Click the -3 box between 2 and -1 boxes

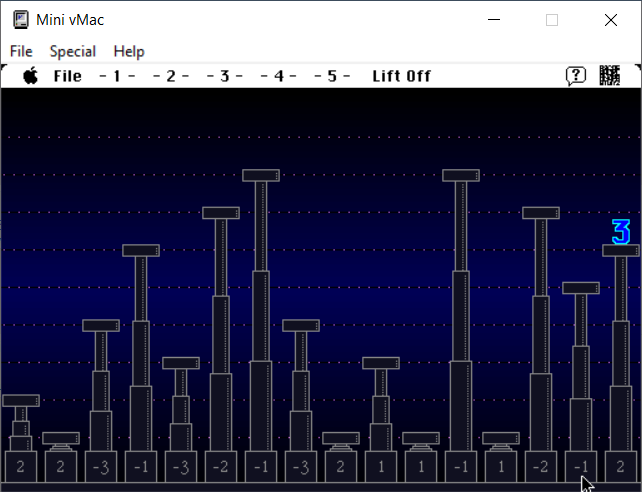(101, 467)
